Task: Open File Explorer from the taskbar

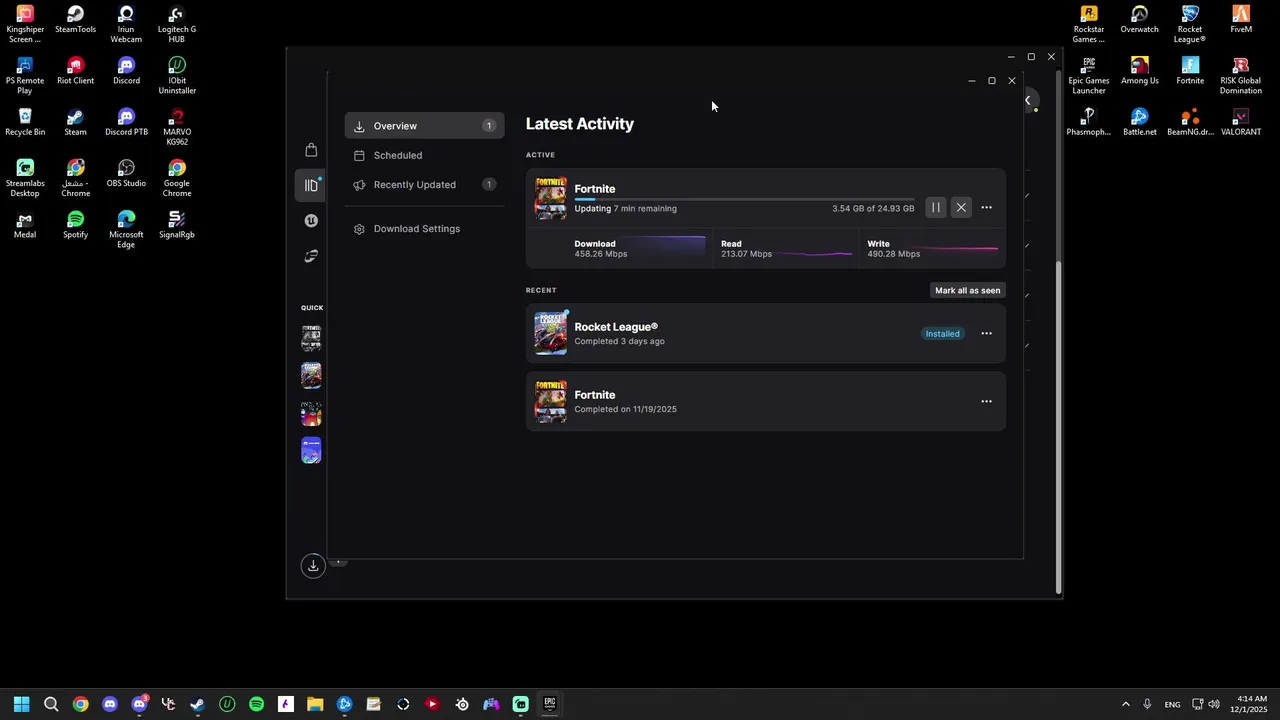Action: point(315,704)
